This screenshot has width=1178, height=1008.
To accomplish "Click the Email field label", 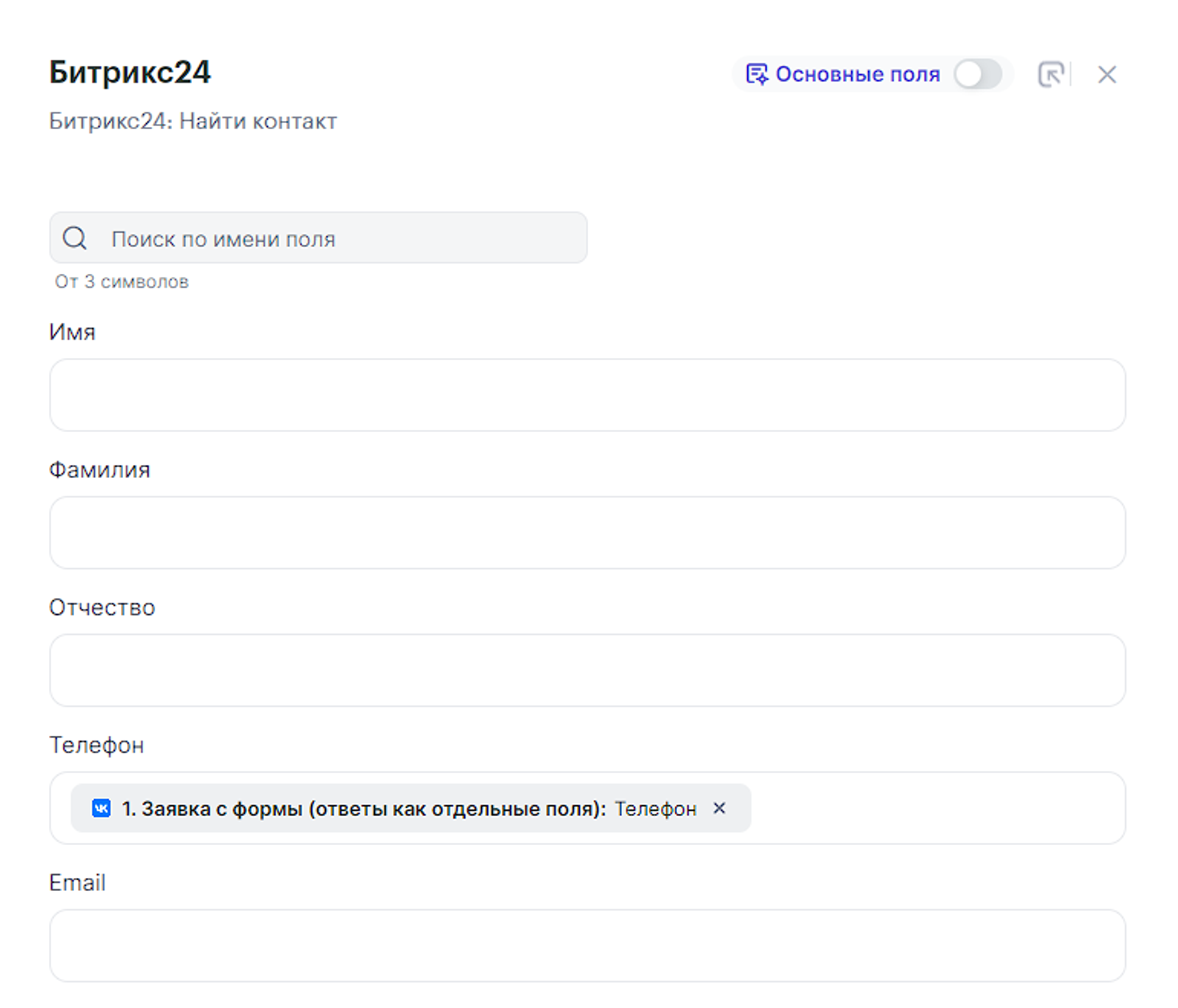I will [x=77, y=883].
